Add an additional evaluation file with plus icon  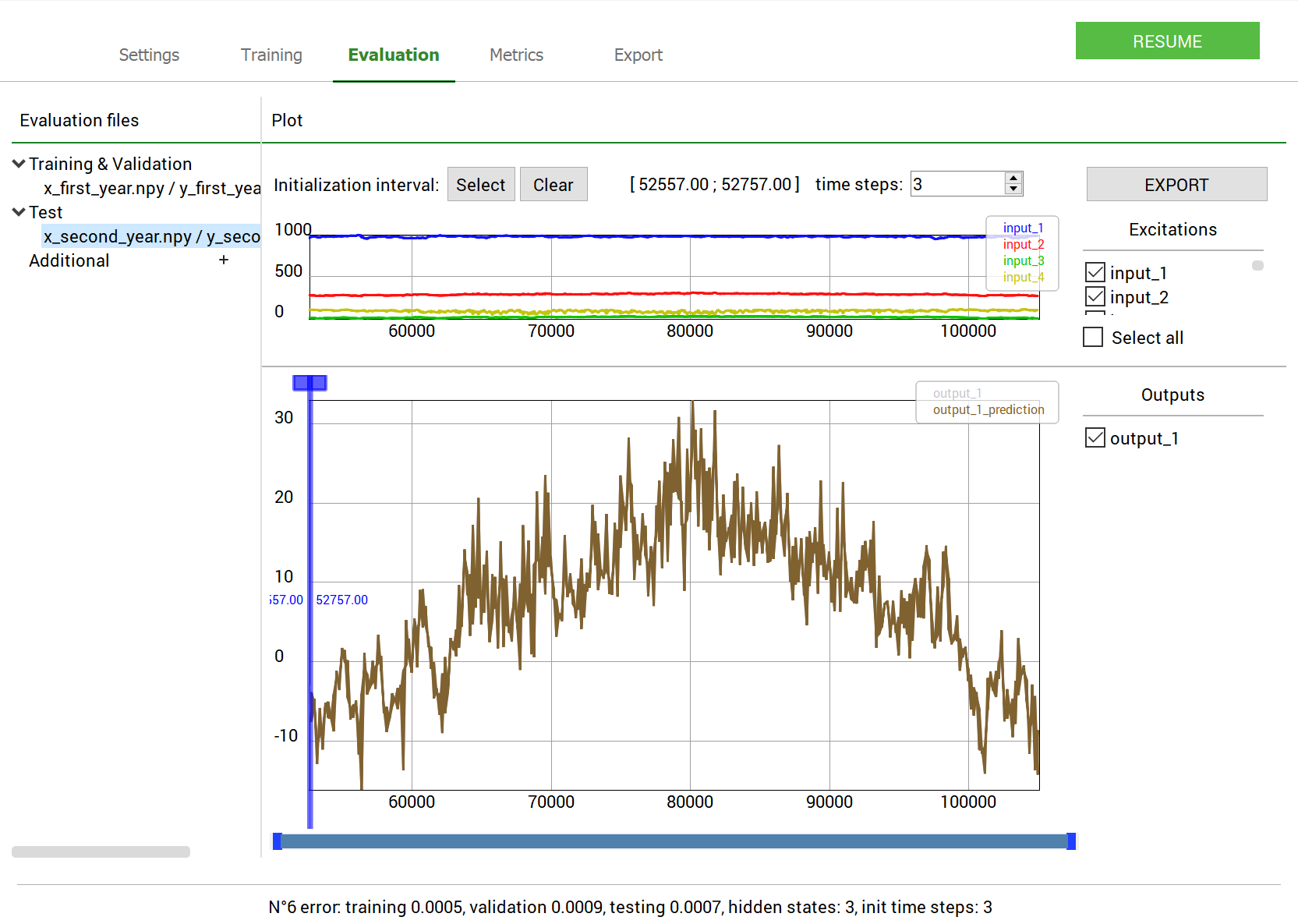224,260
